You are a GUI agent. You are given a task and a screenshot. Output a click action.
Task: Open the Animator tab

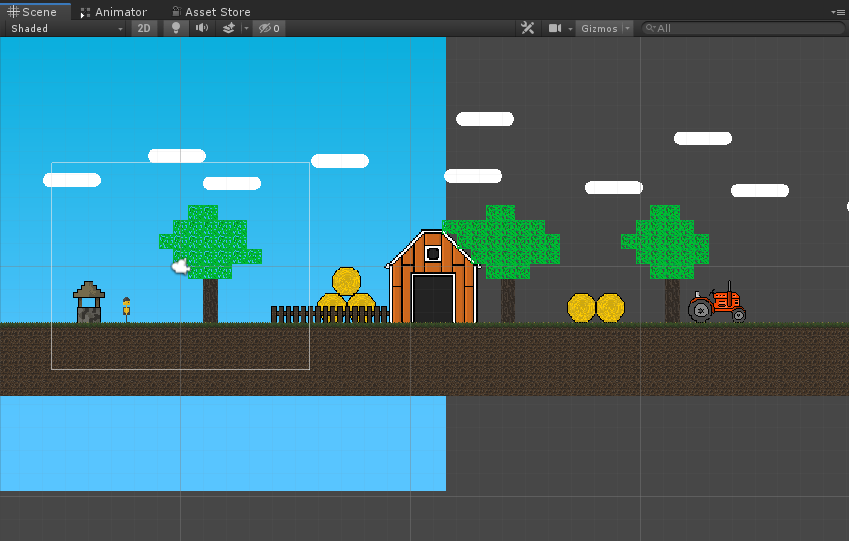pos(113,12)
